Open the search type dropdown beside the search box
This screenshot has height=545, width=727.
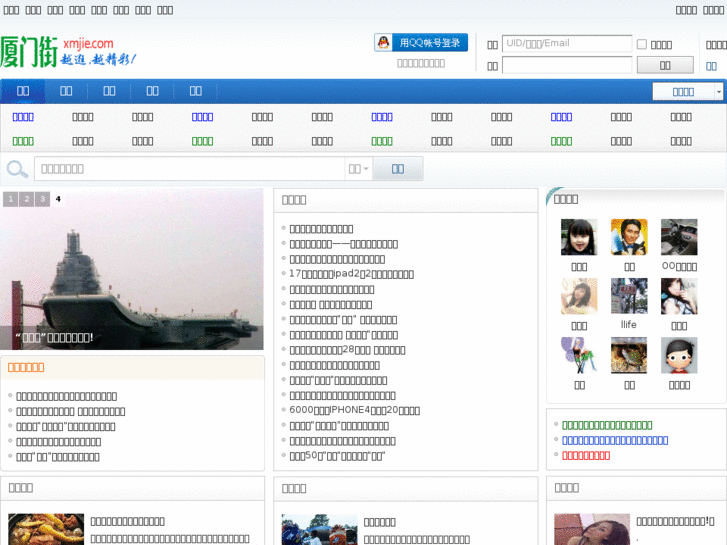358,169
